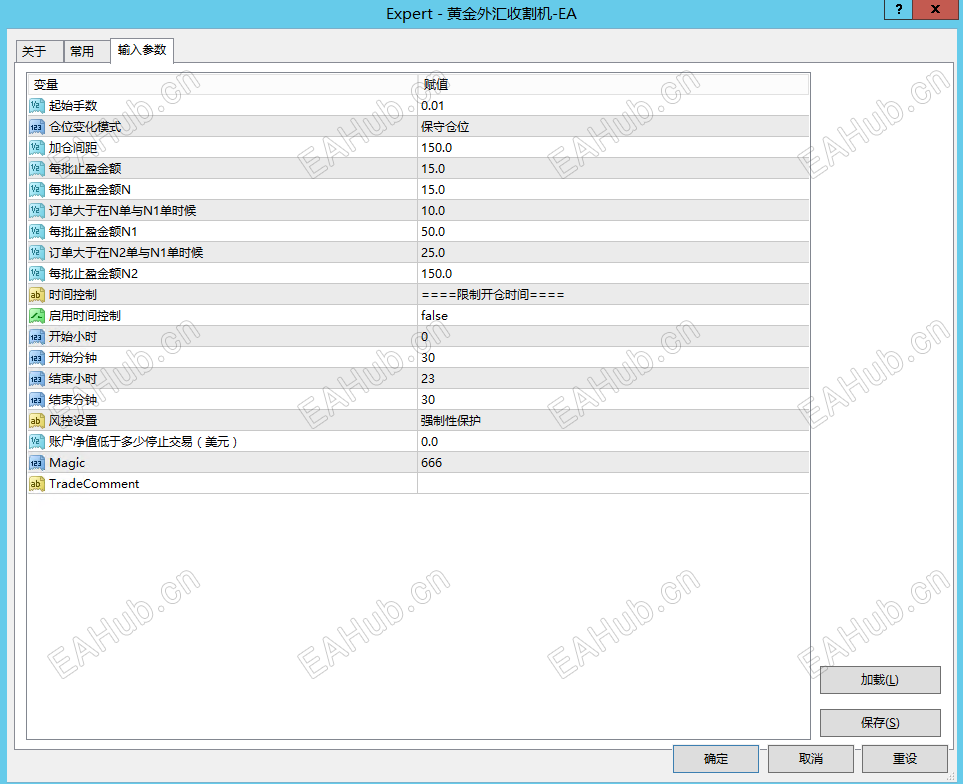963x784 pixels.
Task: Click the string icon beside 风控设置
Action: pyautogui.click(x=37, y=421)
